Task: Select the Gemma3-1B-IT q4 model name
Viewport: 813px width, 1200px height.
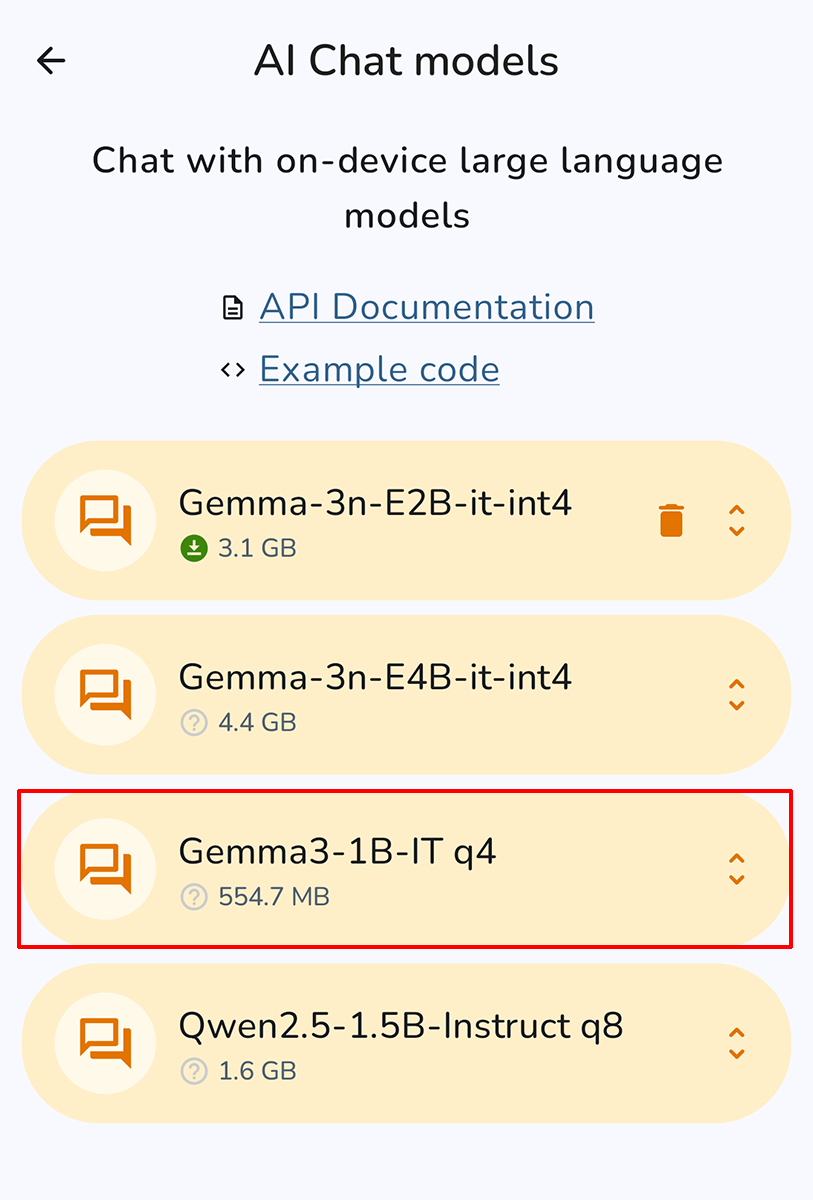Action: click(338, 851)
